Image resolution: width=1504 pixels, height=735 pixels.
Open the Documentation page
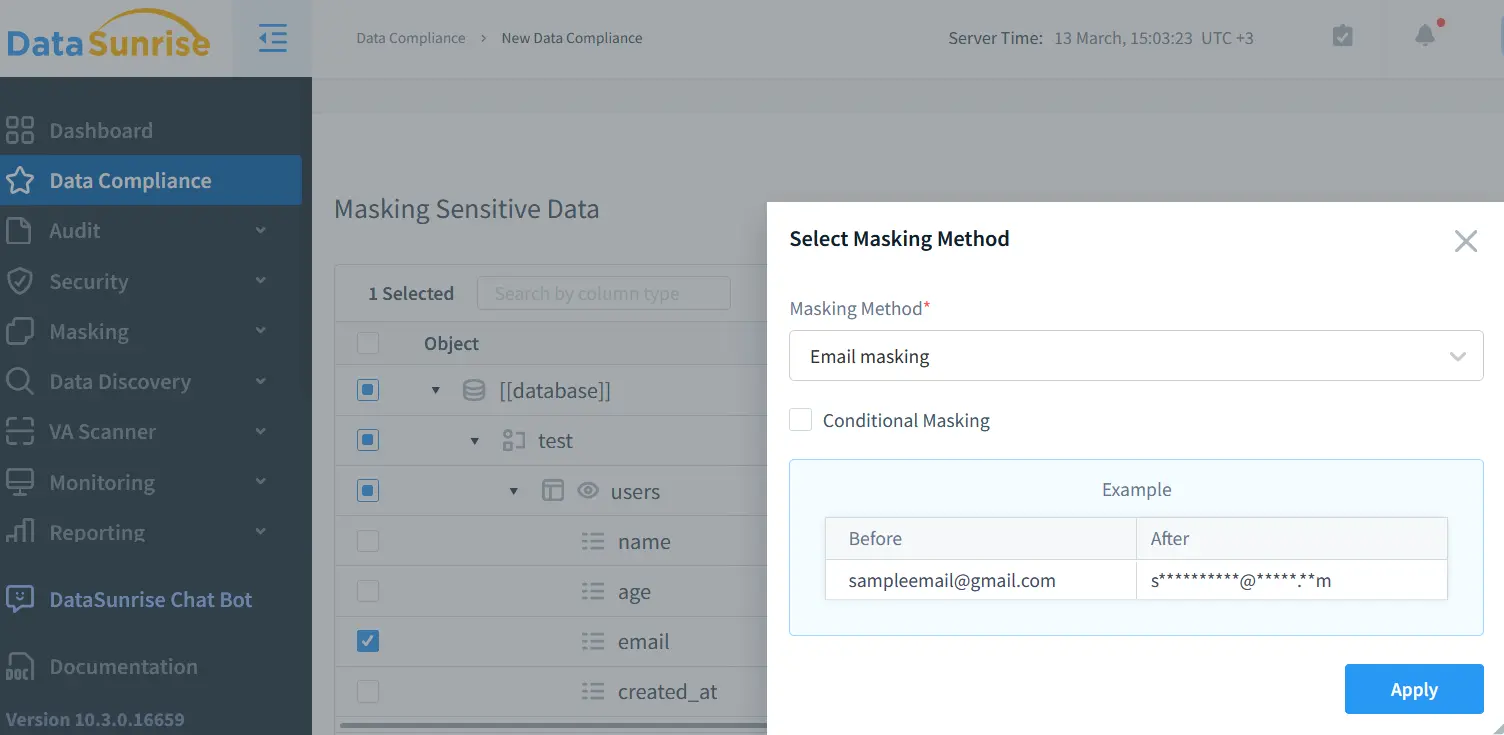(123, 667)
